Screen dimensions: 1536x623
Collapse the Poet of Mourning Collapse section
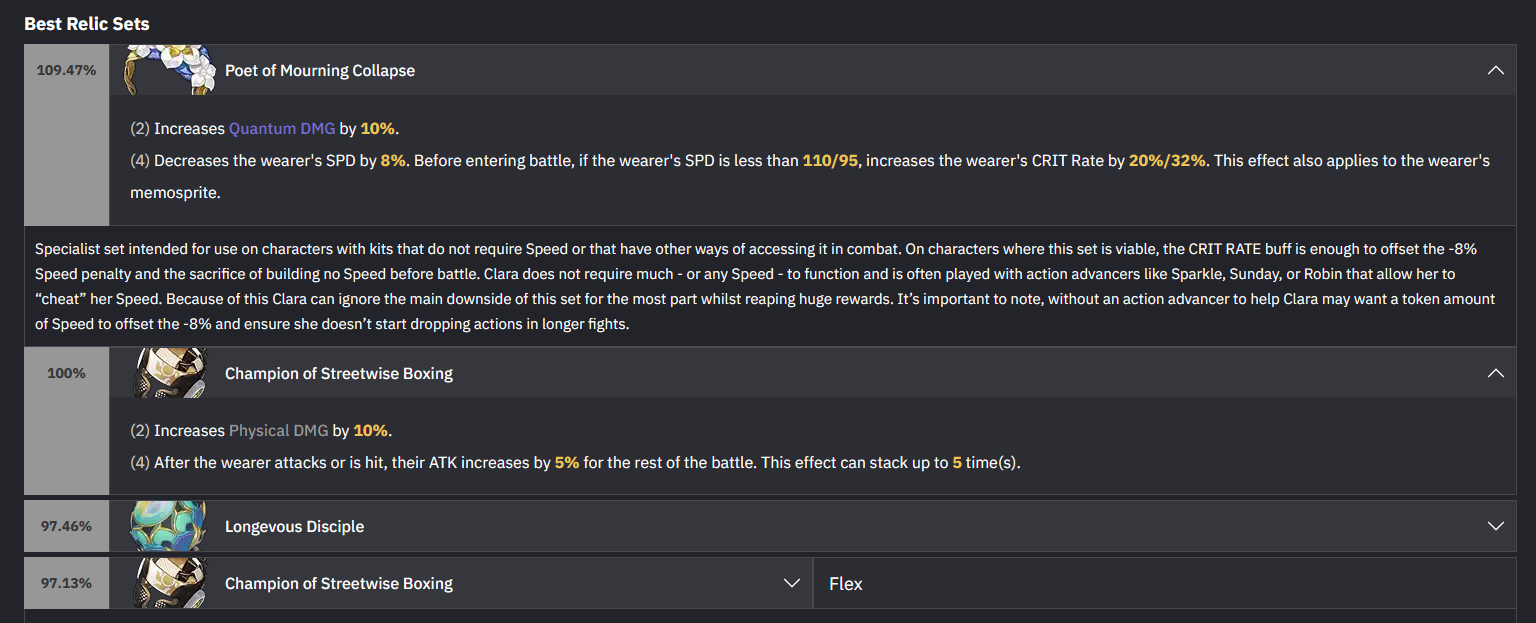(x=1495, y=70)
